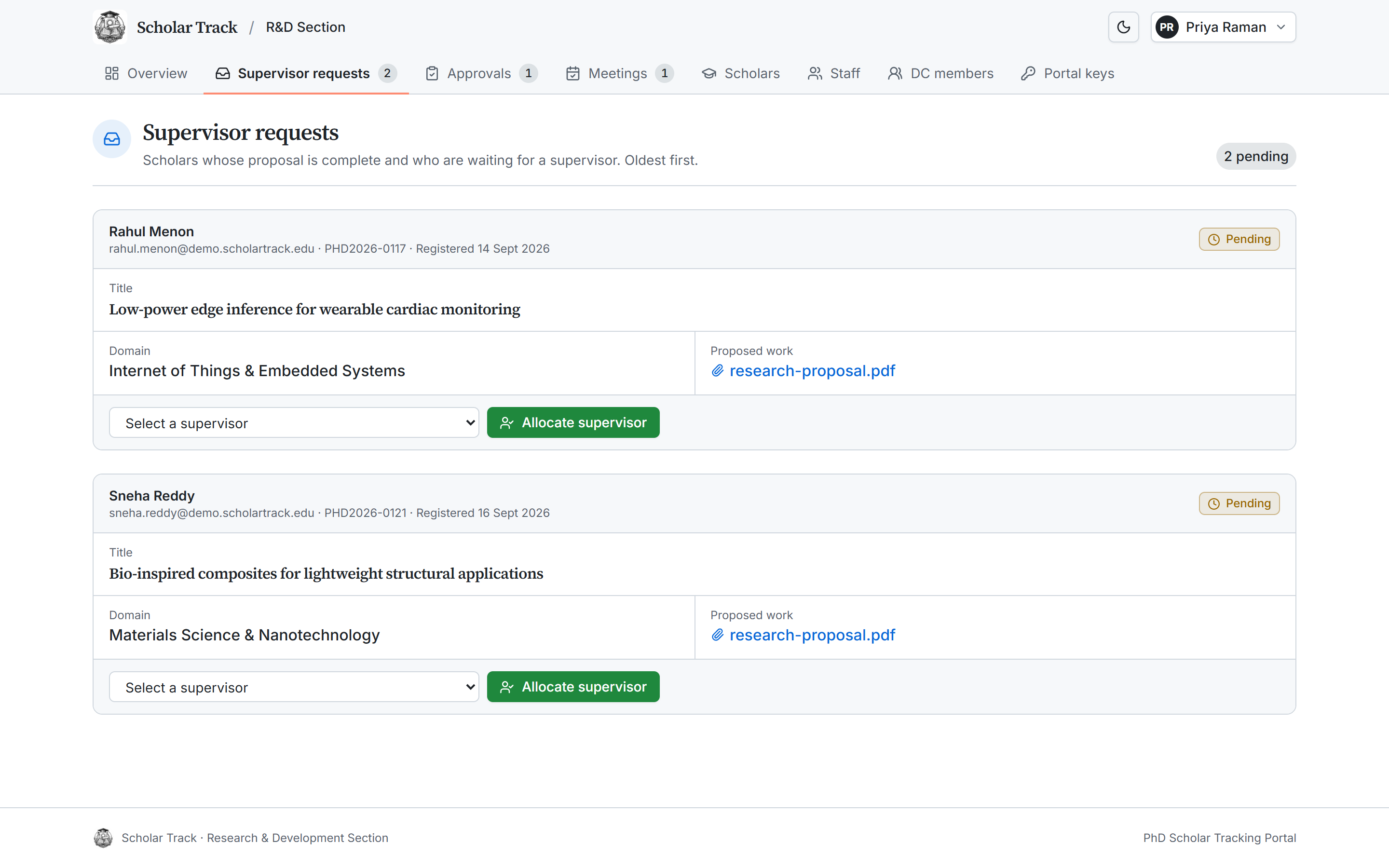Click the inbox icon beside Supervisor requests heading

pyautogui.click(x=112, y=139)
